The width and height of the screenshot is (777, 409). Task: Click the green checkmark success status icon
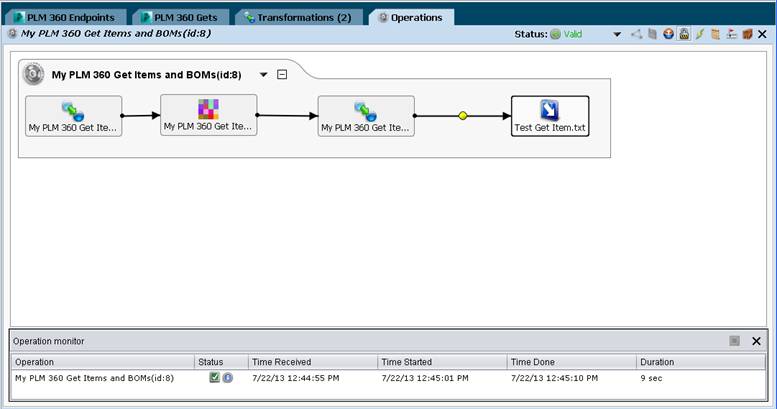[x=215, y=377]
